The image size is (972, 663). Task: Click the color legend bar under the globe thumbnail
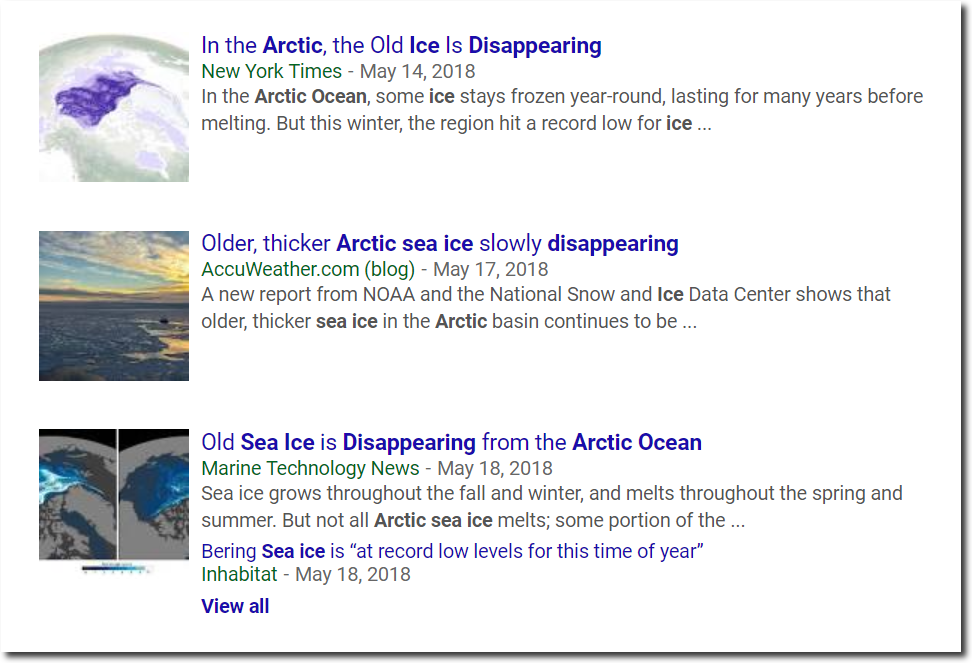point(114,568)
